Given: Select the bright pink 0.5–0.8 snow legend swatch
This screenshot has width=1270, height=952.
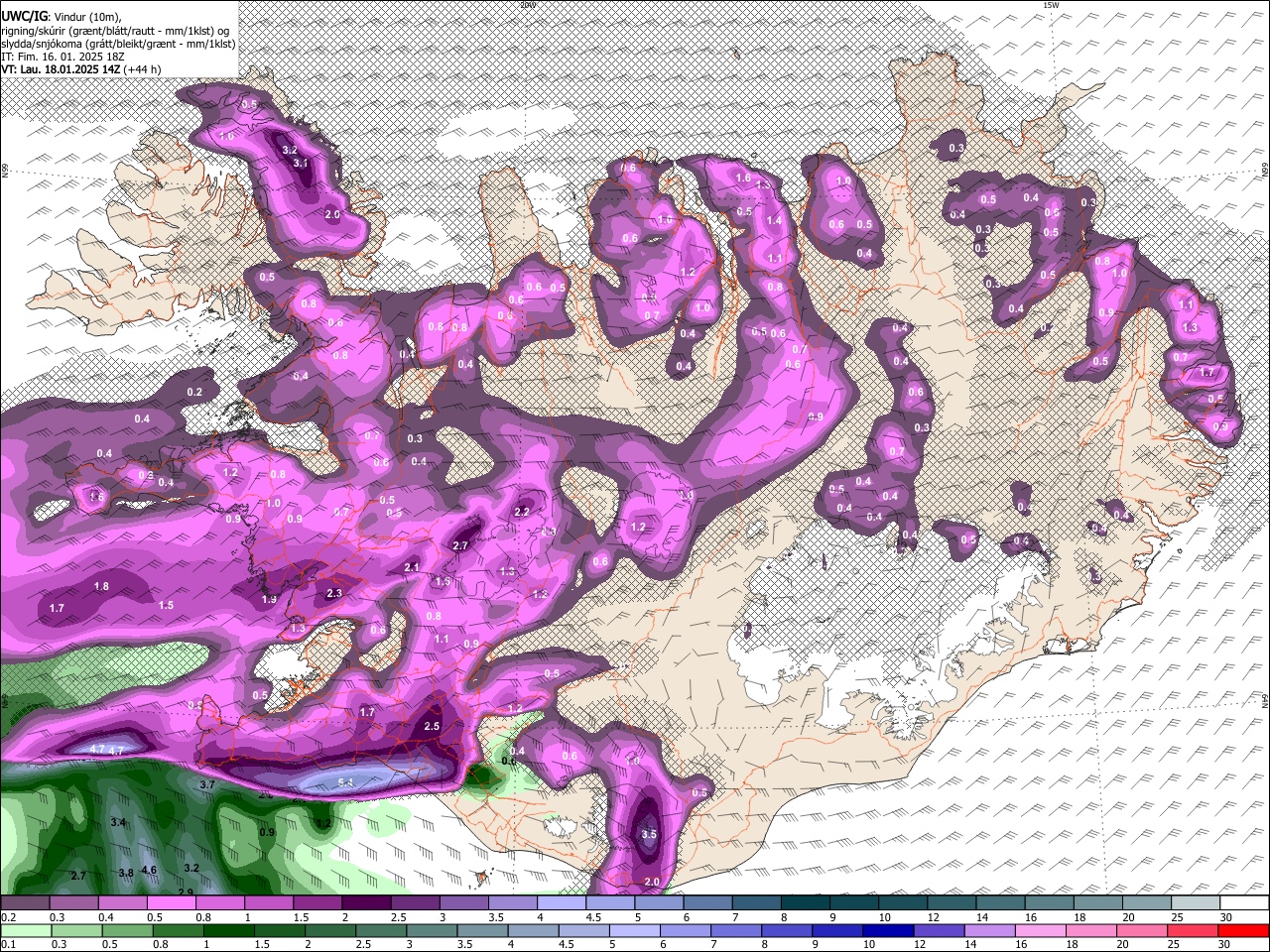Looking at the screenshot, I should click(x=171, y=902).
